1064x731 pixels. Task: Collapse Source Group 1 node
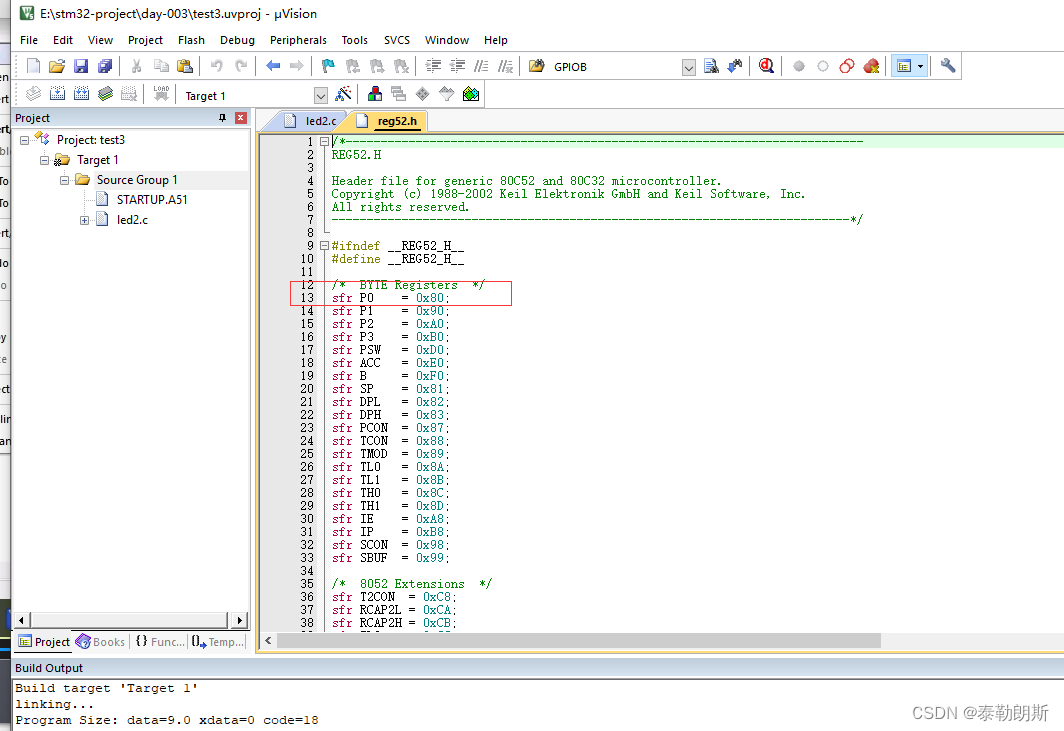[64, 180]
